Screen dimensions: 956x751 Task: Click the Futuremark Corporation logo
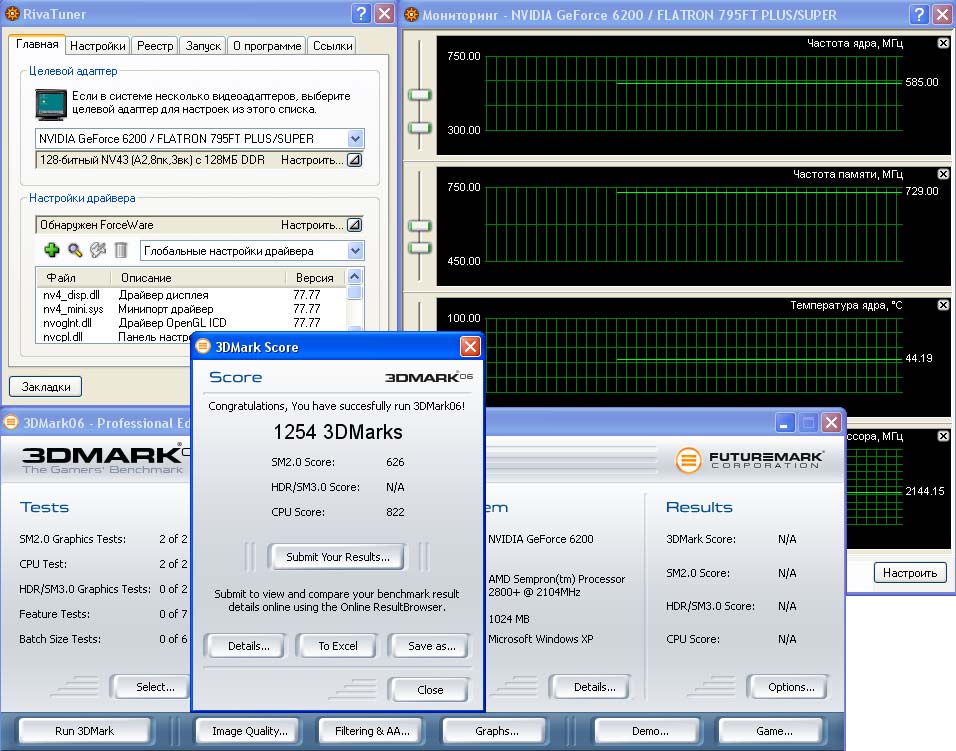tap(750, 460)
